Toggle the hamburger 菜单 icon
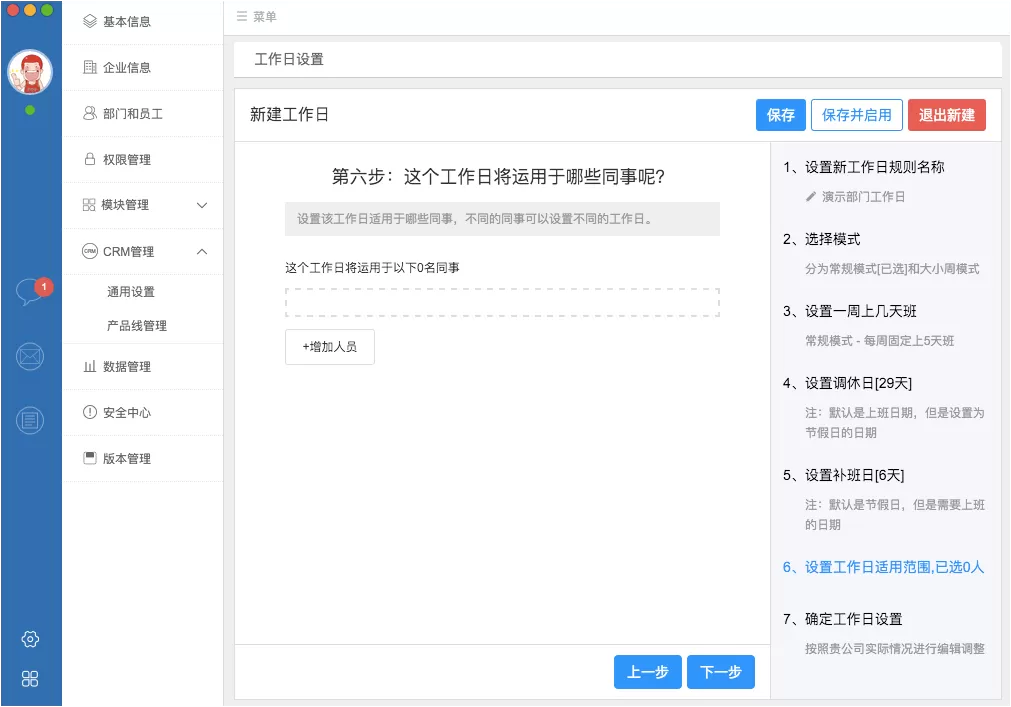This screenshot has height=707, width=1011. (242, 16)
